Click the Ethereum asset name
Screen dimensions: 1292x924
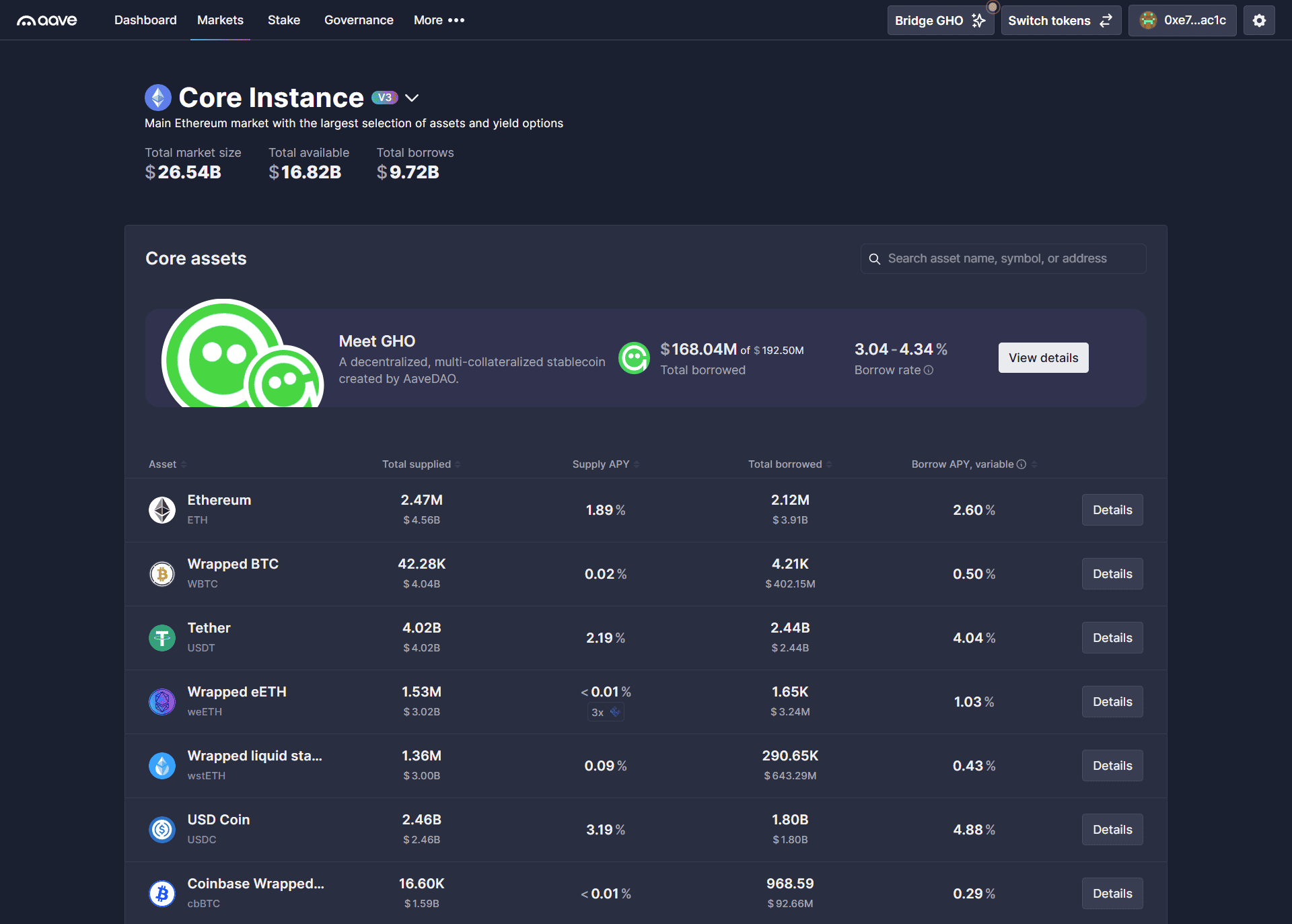(x=219, y=500)
